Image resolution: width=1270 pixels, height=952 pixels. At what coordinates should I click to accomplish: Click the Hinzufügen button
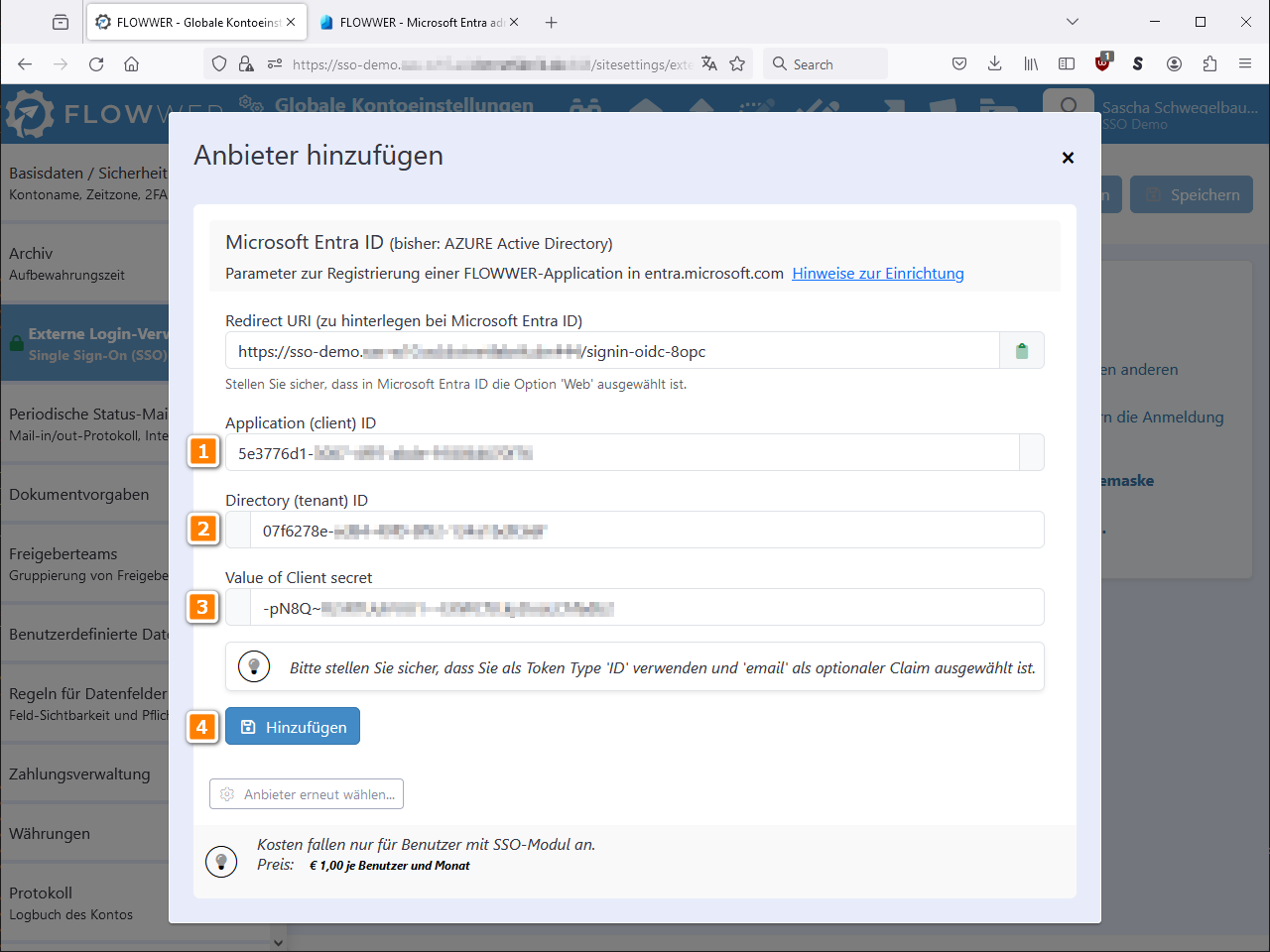293,727
